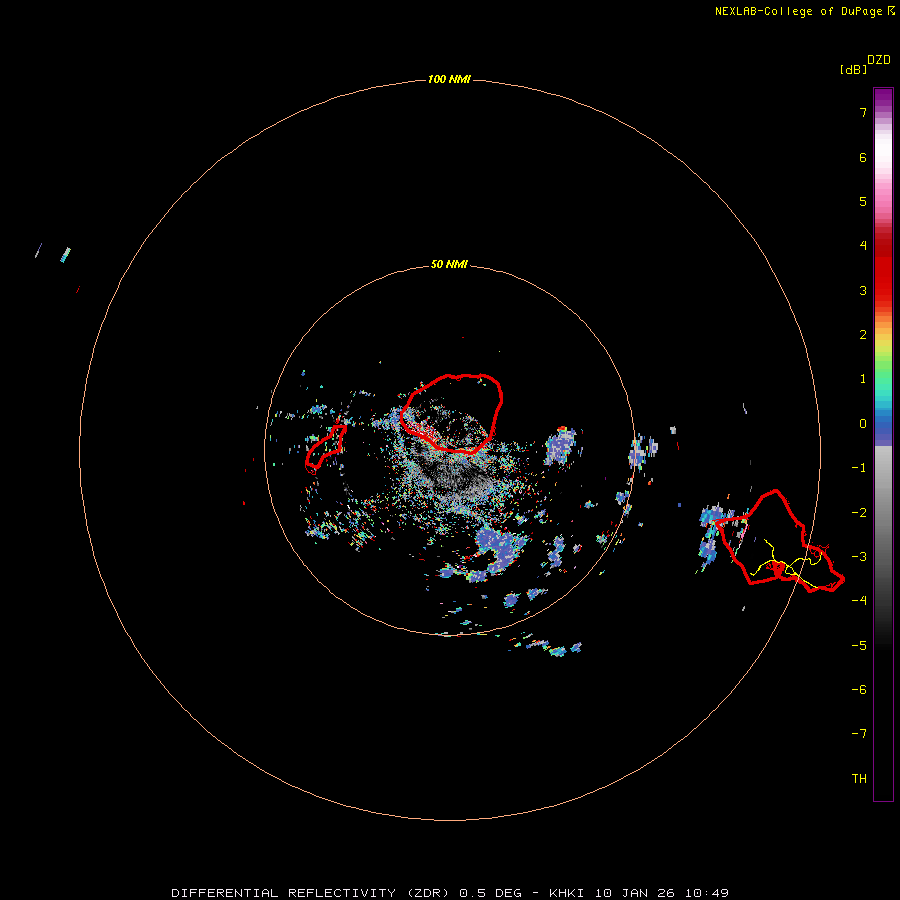Click the 4 value on color scale
The width and height of the screenshot is (900, 900).
point(863,245)
